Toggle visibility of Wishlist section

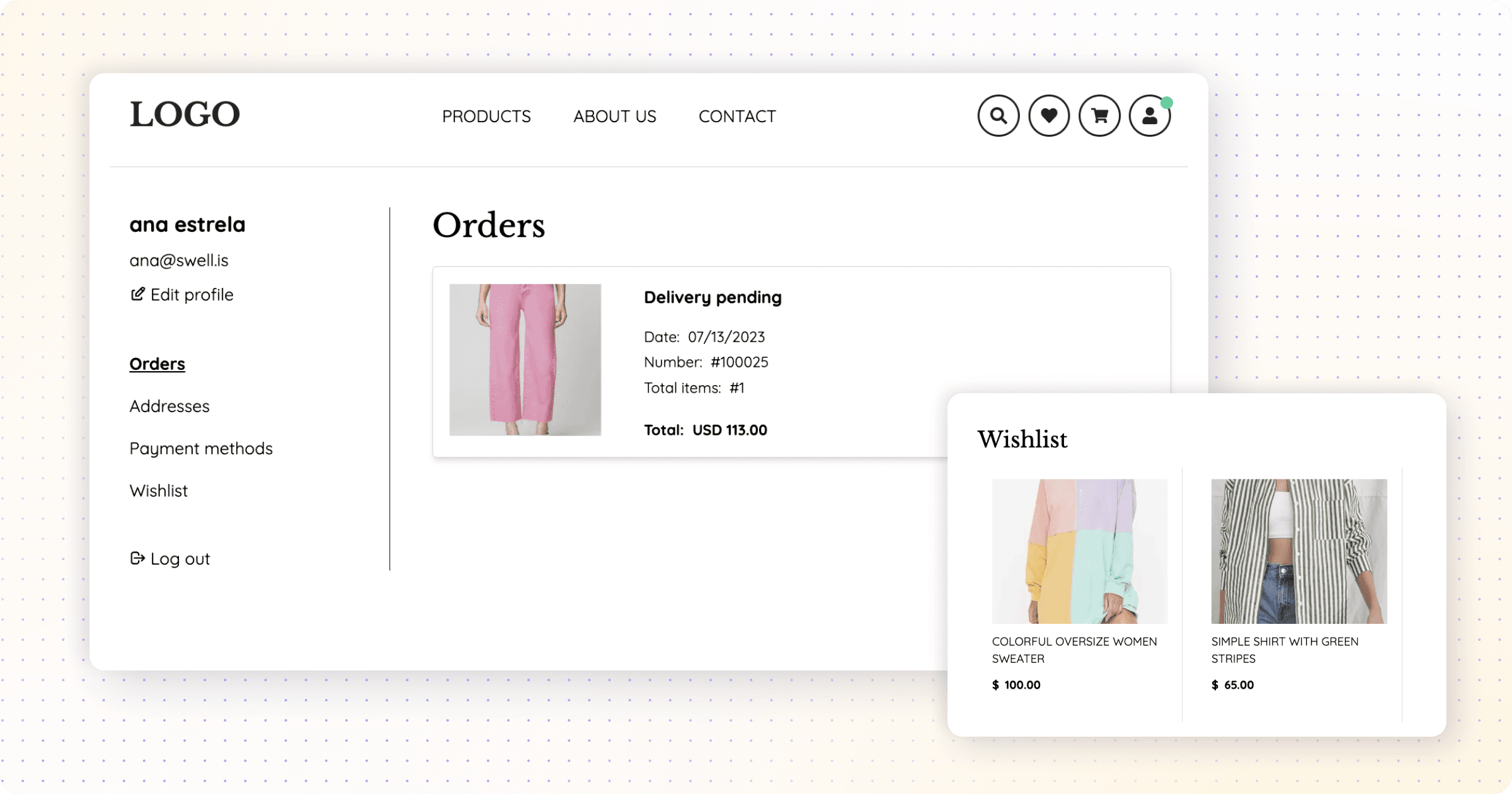coord(1047,115)
